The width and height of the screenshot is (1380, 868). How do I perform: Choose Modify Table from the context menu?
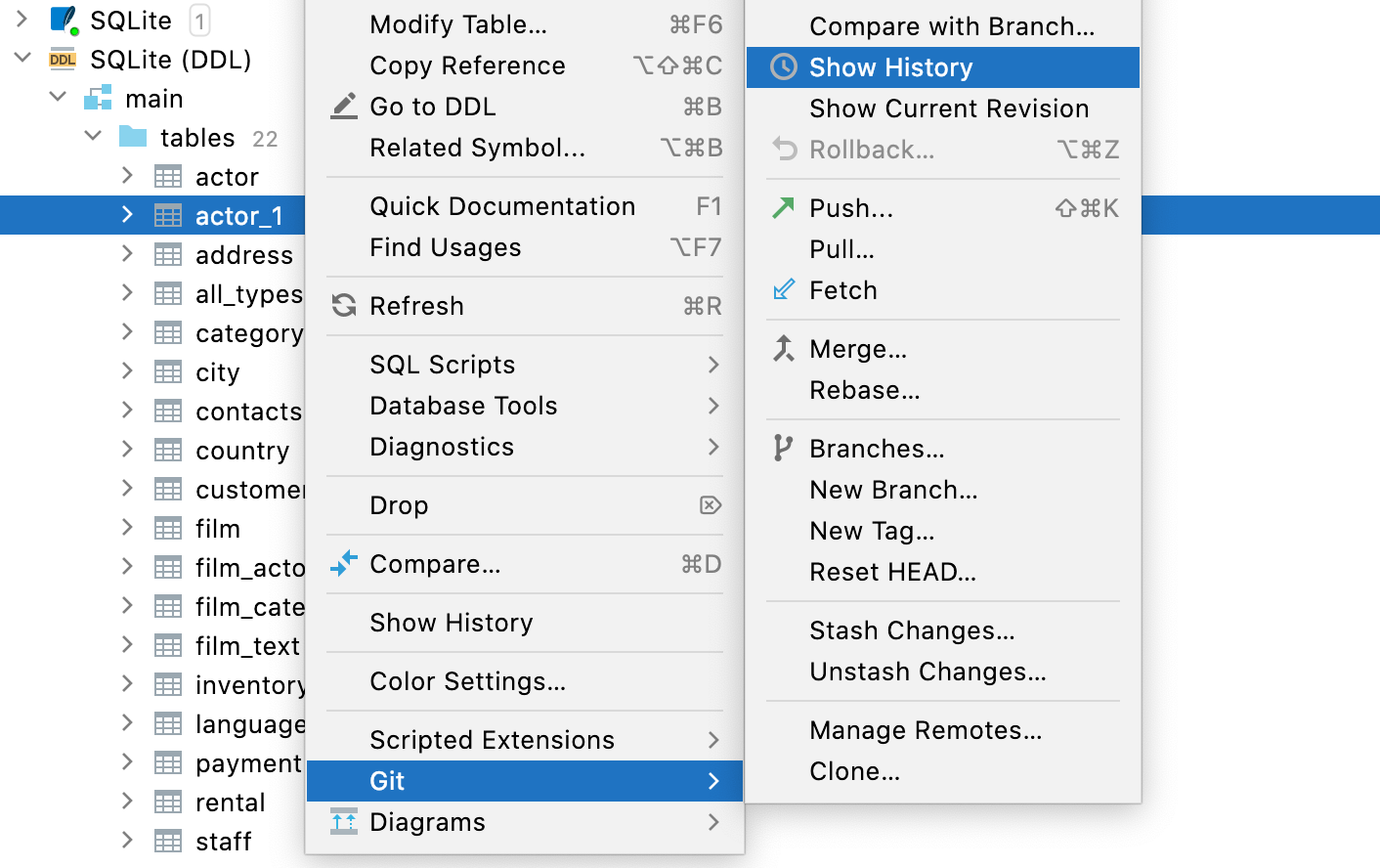[455, 24]
